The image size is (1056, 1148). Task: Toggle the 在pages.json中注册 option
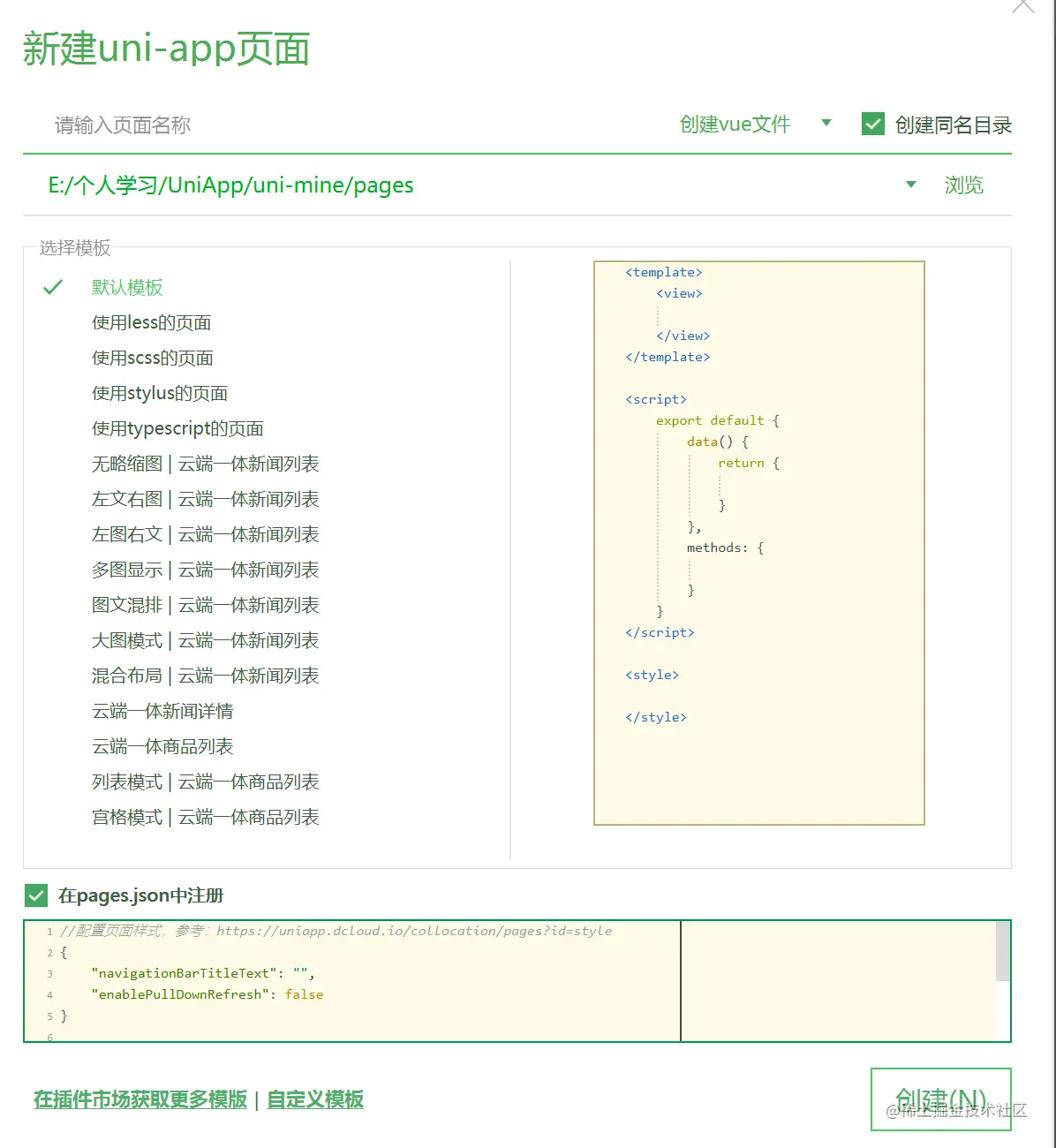(35, 895)
